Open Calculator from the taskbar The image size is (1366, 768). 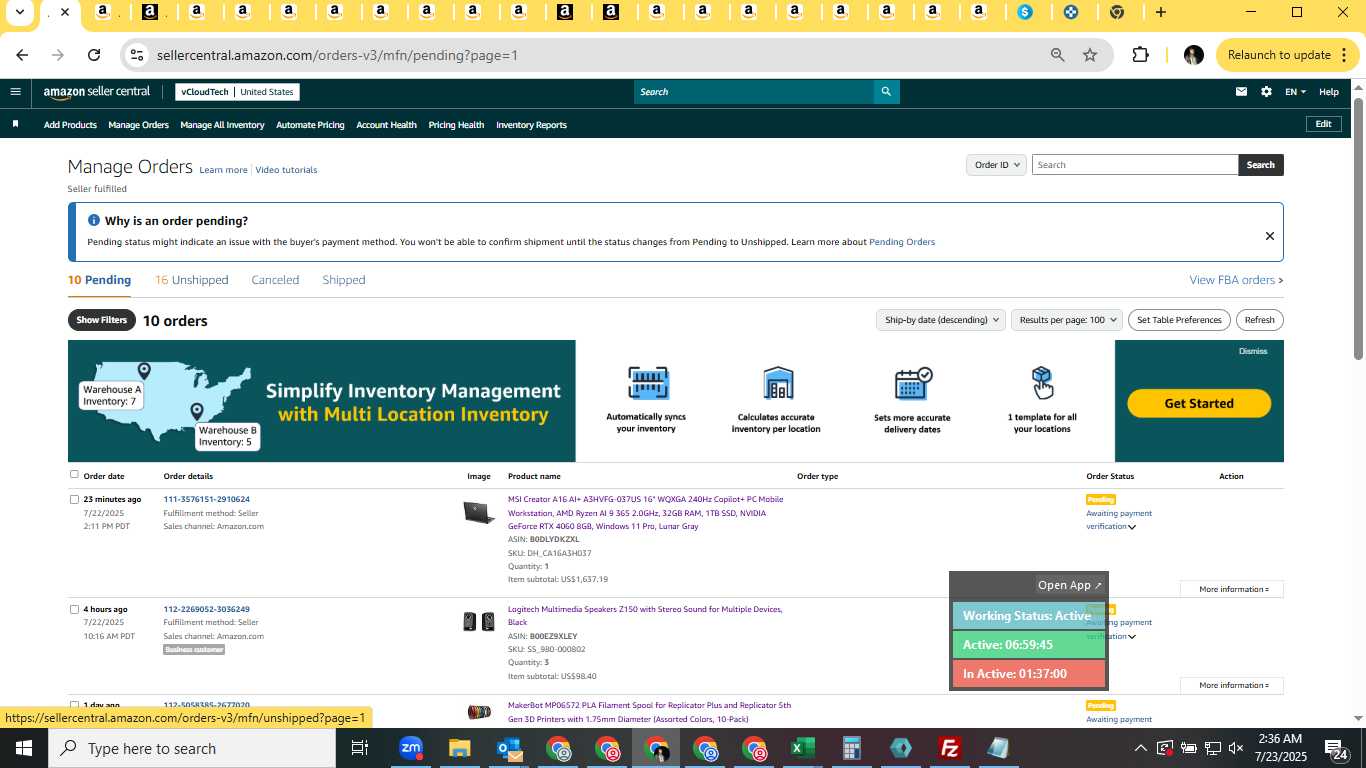(x=852, y=748)
